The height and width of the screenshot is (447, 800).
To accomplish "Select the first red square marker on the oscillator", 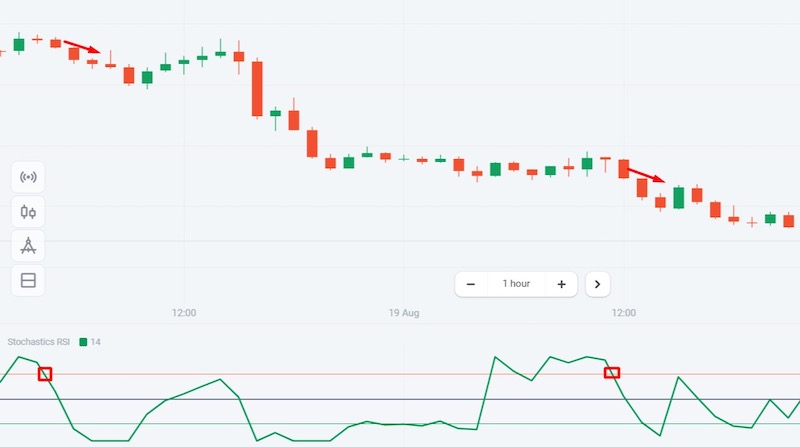I will [x=44, y=374].
